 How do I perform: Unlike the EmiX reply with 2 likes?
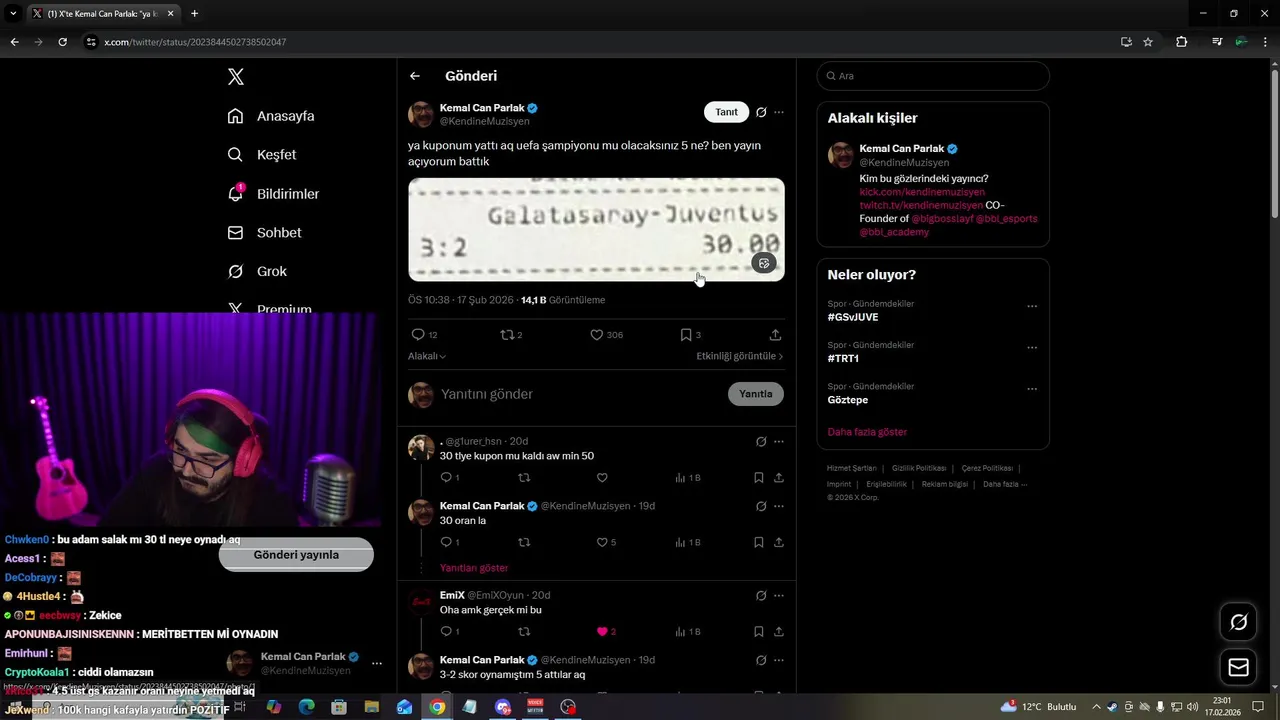(x=602, y=632)
